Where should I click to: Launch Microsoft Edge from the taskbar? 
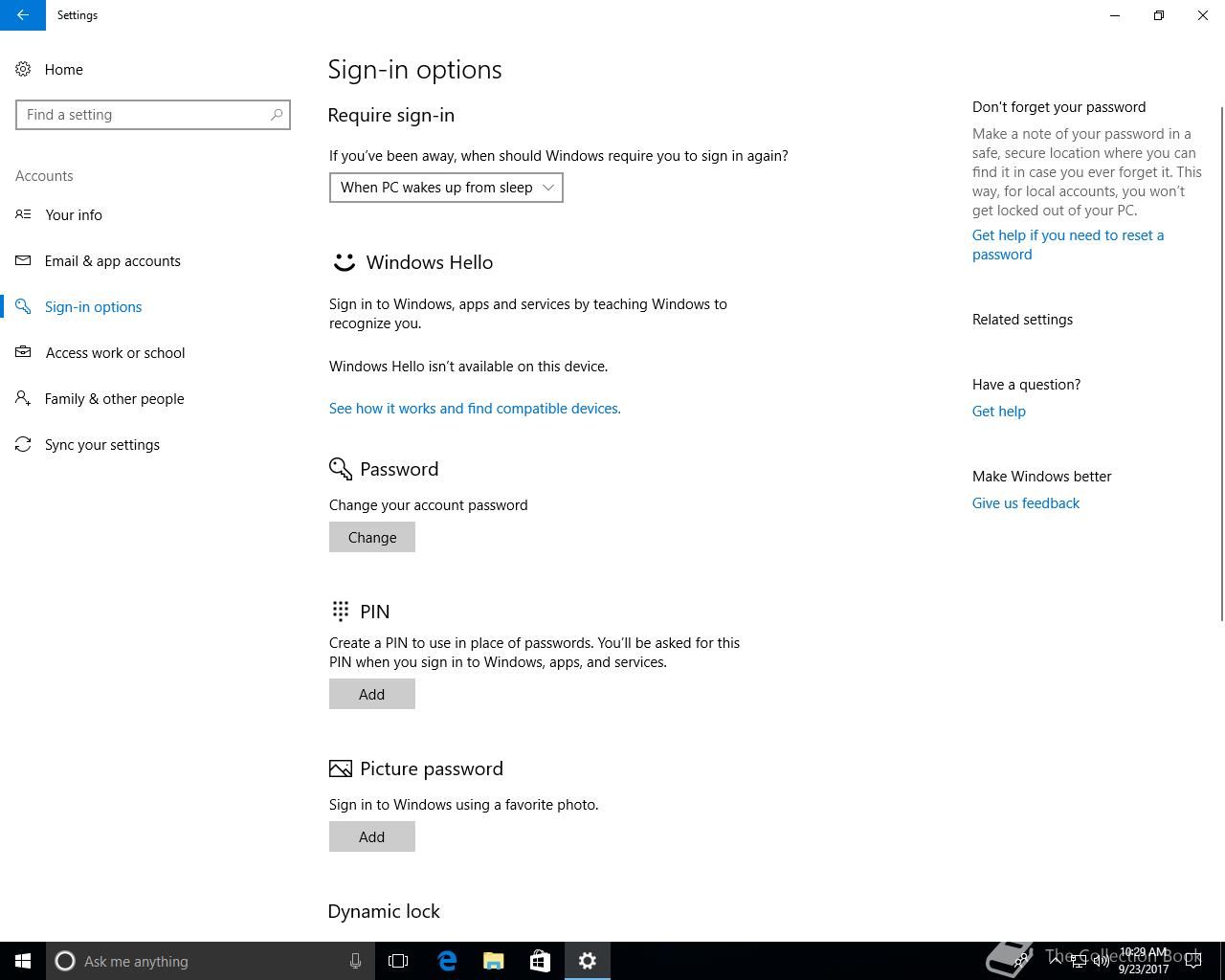tap(447, 961)
